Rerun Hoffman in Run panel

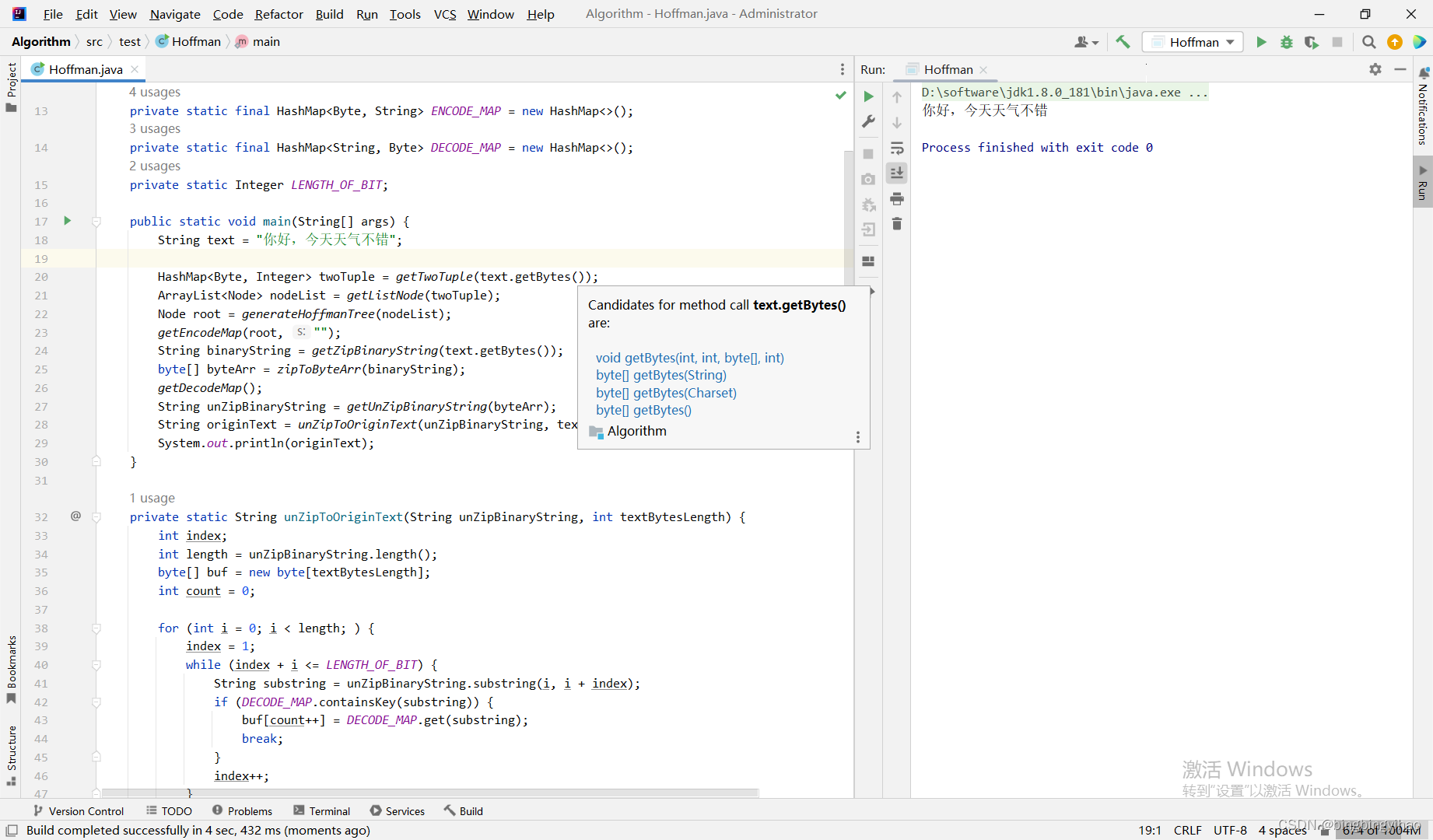point(869,96)
